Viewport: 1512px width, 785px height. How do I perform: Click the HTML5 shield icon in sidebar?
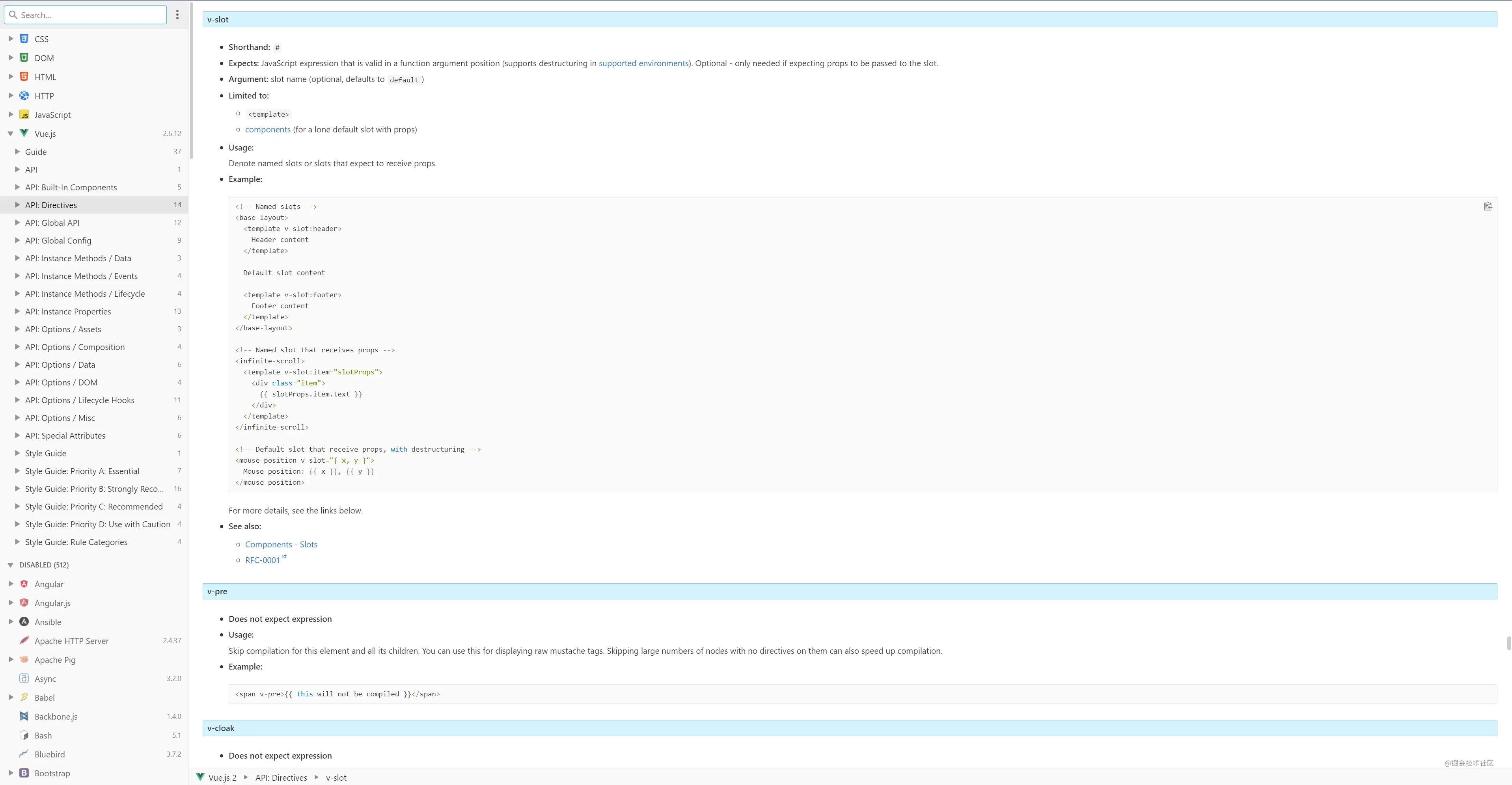click(24, 77)
